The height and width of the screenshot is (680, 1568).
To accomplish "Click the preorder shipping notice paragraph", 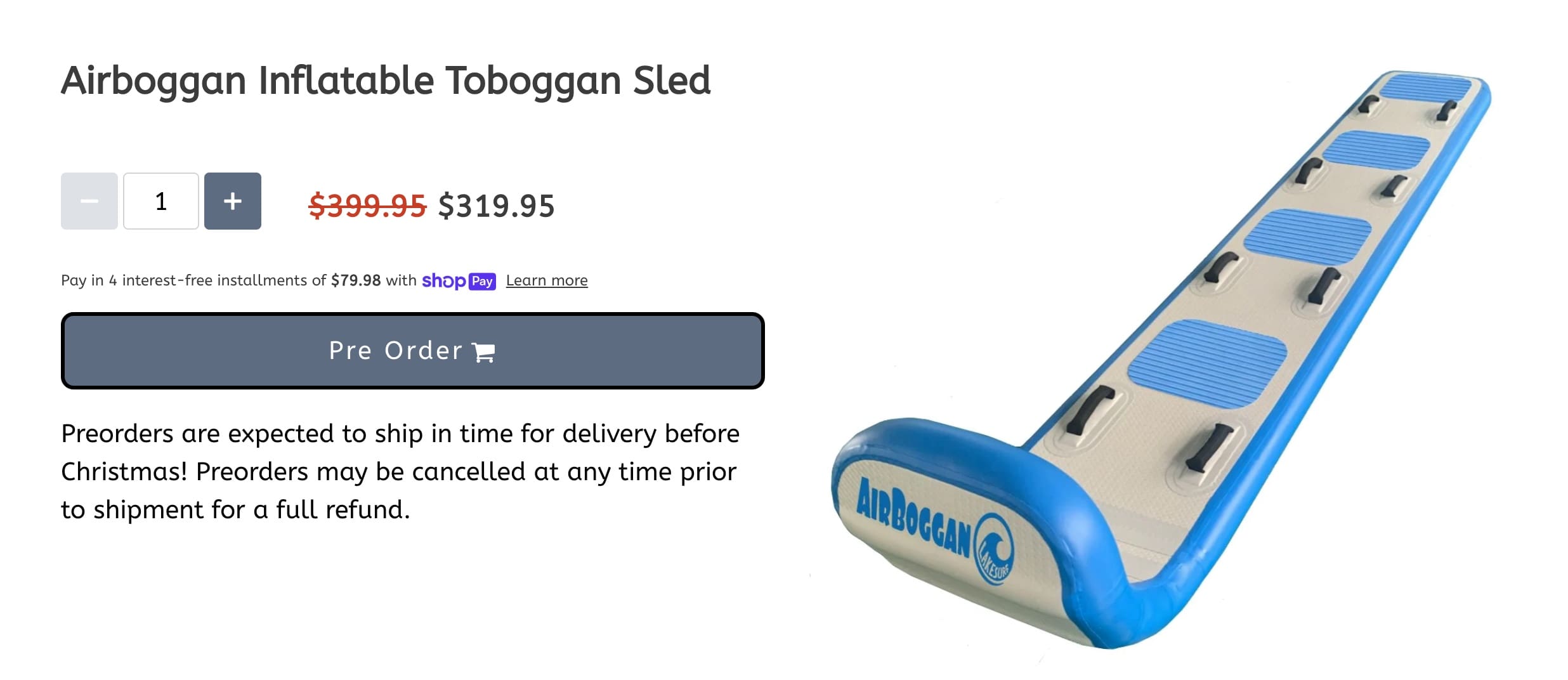I will [400, 472].
